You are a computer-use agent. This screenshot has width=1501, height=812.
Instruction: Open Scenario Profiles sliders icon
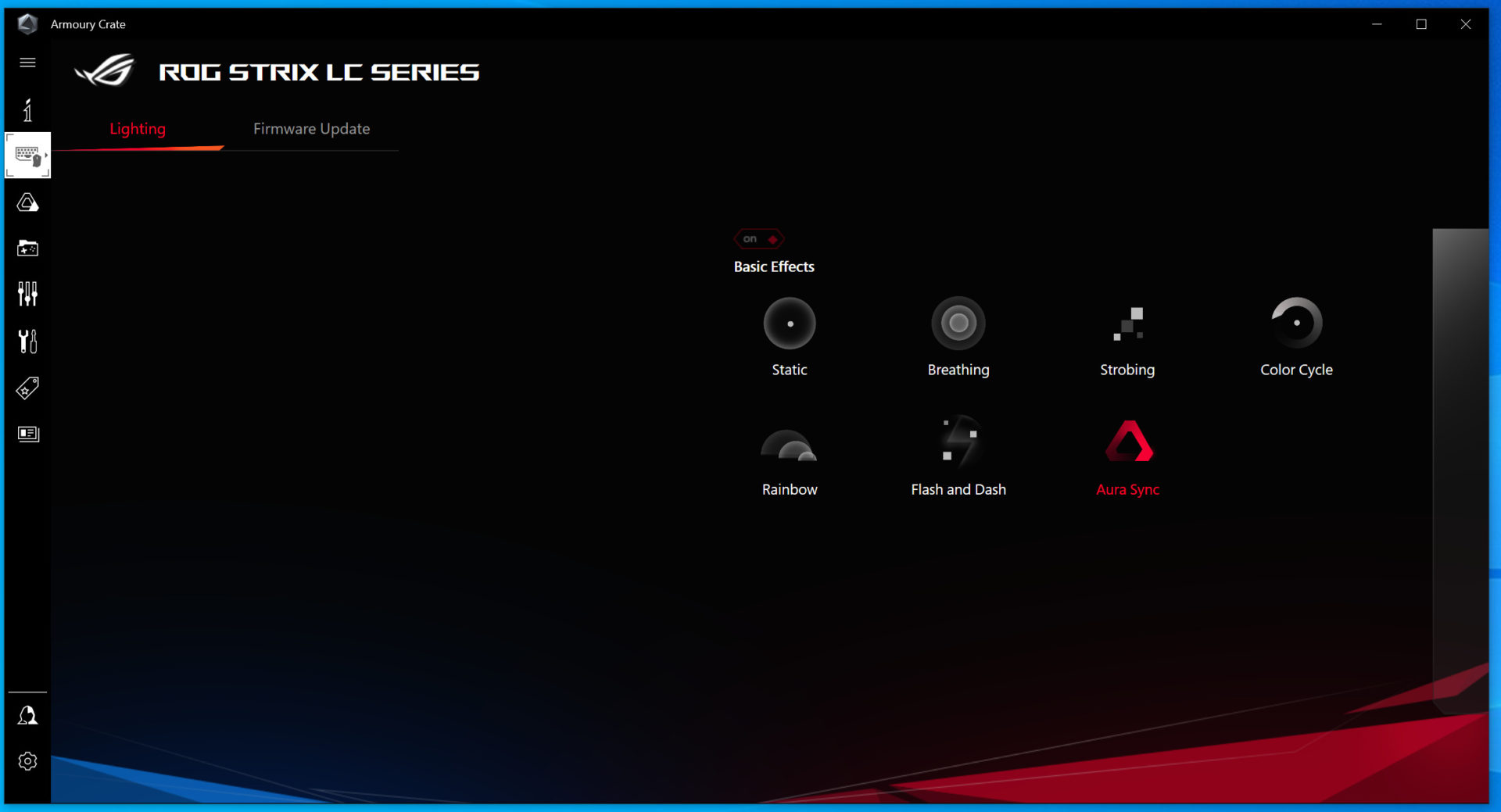tap(27, 294)
